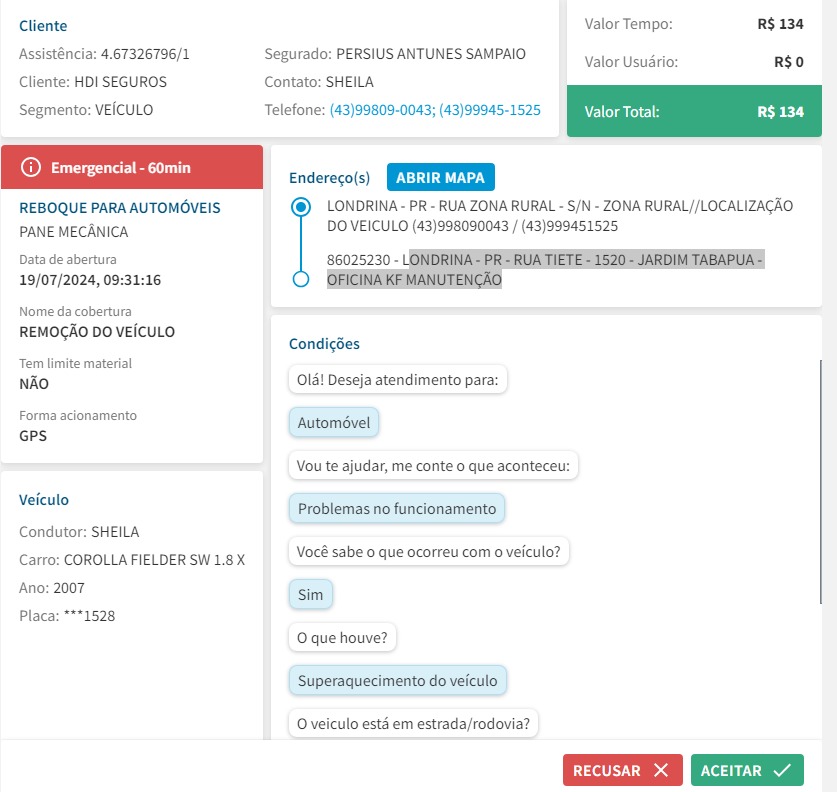Refuse the request with RECUSAR
The width and height of the screenshot is (837, 792).
coord(622,770)
